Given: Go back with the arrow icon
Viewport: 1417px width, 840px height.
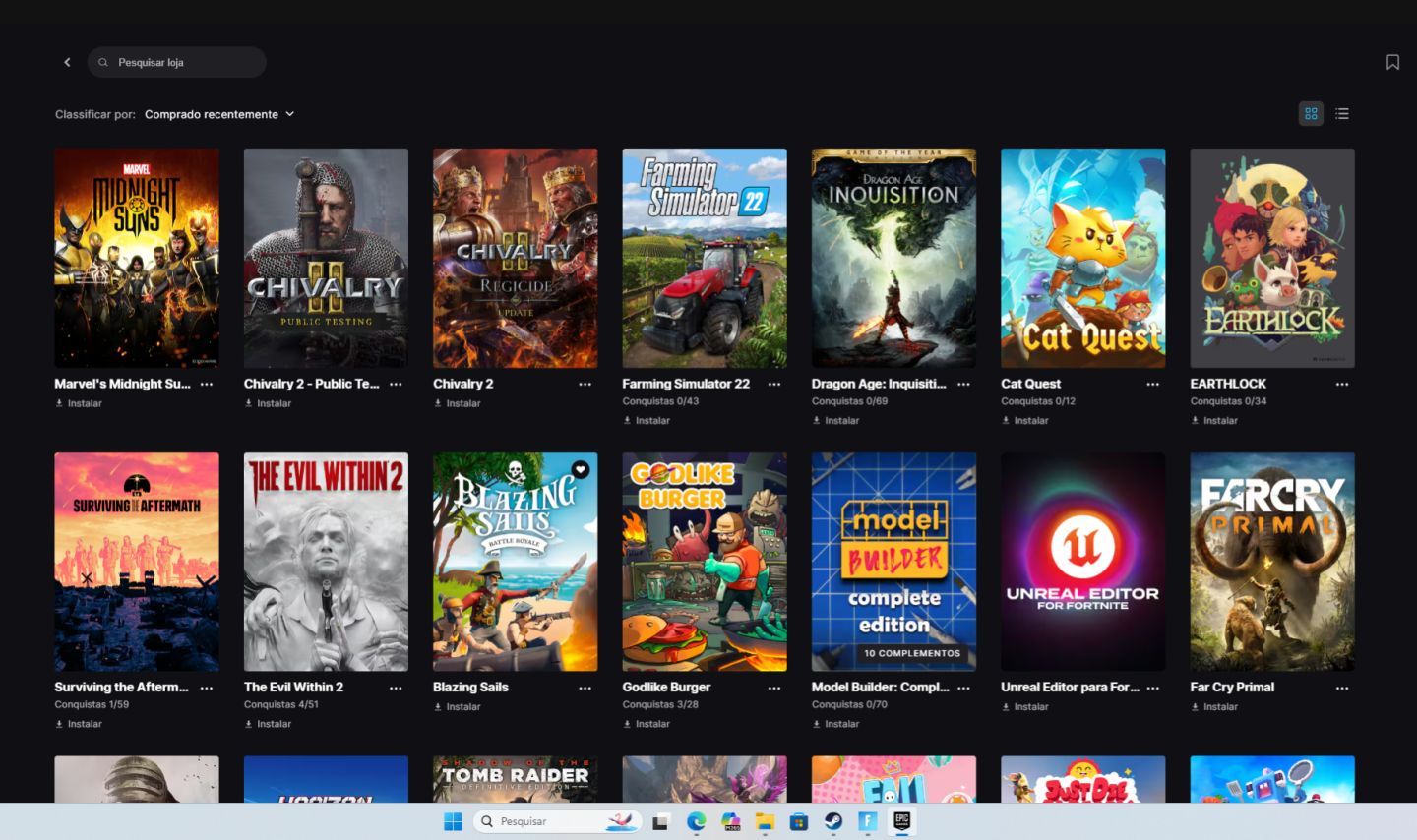Looking at the screenshot, I should point(67,62).
